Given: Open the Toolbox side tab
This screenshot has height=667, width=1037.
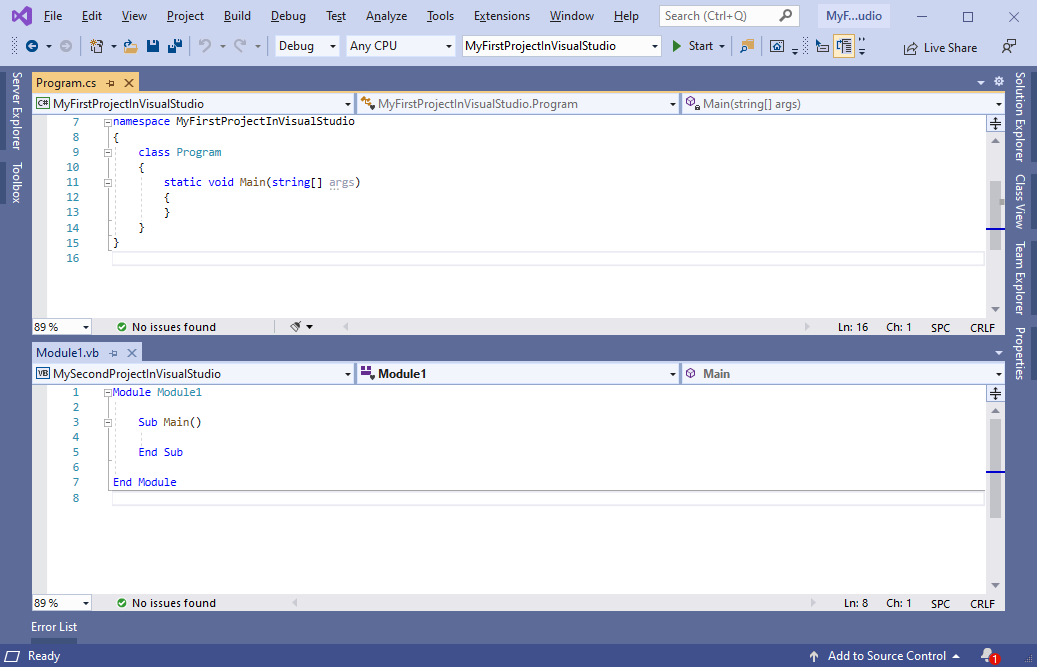Looking at the screenshot, I should click(17, 182).
